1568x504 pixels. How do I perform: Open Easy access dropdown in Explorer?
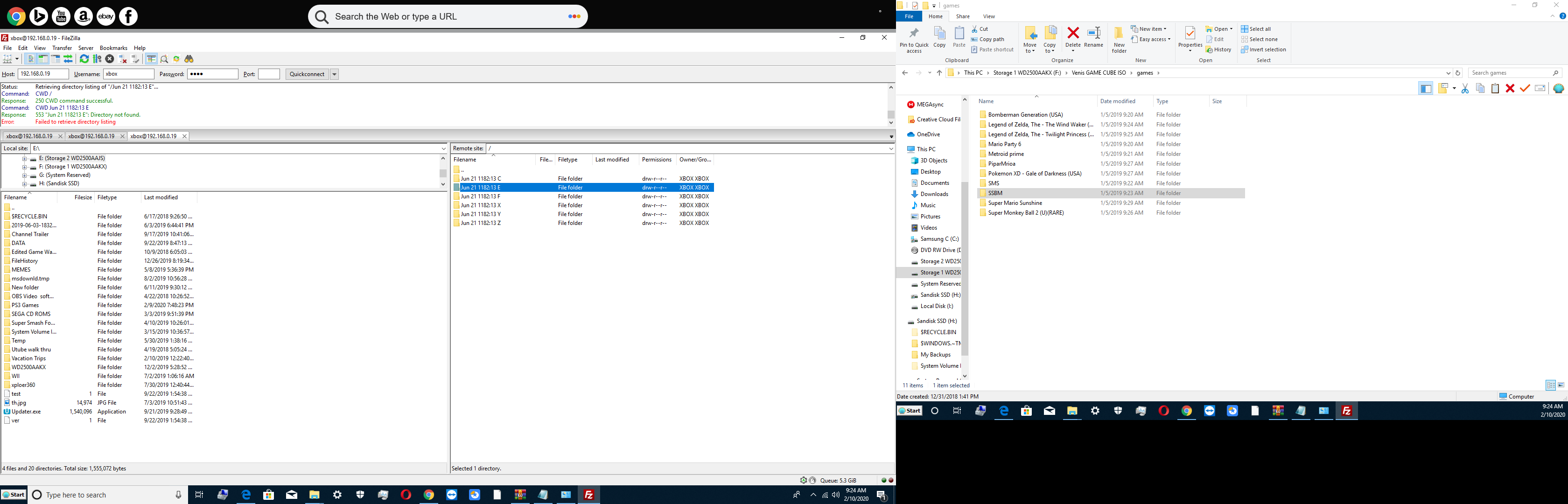1150,39
